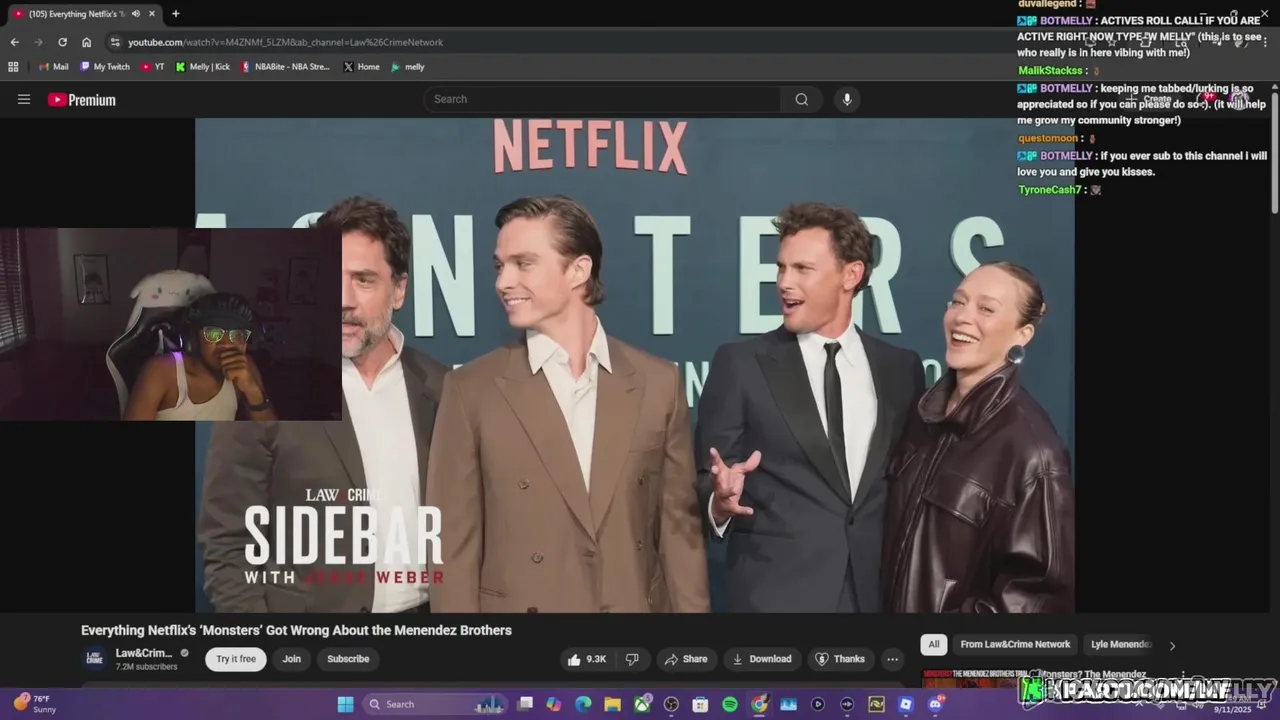Click the Join channel button

click(x=291, y=659)
